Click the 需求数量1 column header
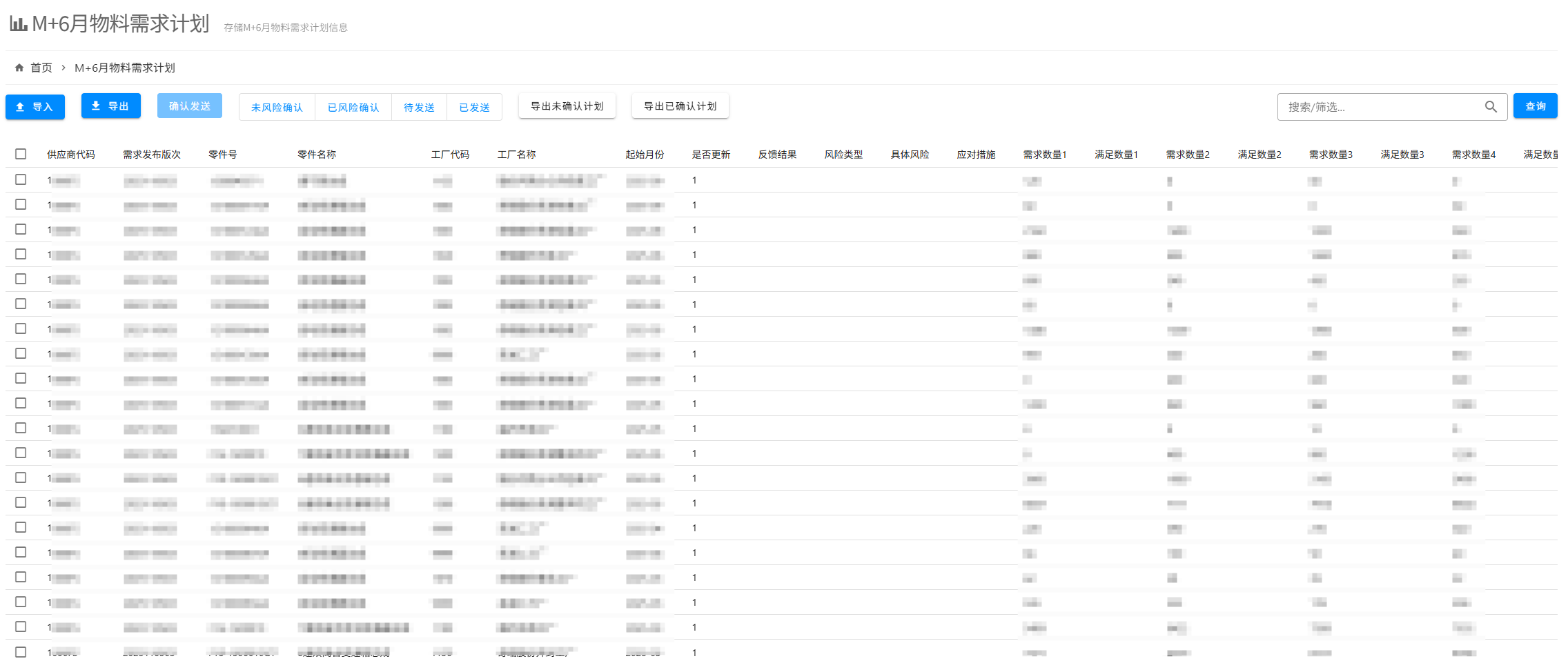Viewport: 1568px width, 661px height. click(x=1044, y=155)
